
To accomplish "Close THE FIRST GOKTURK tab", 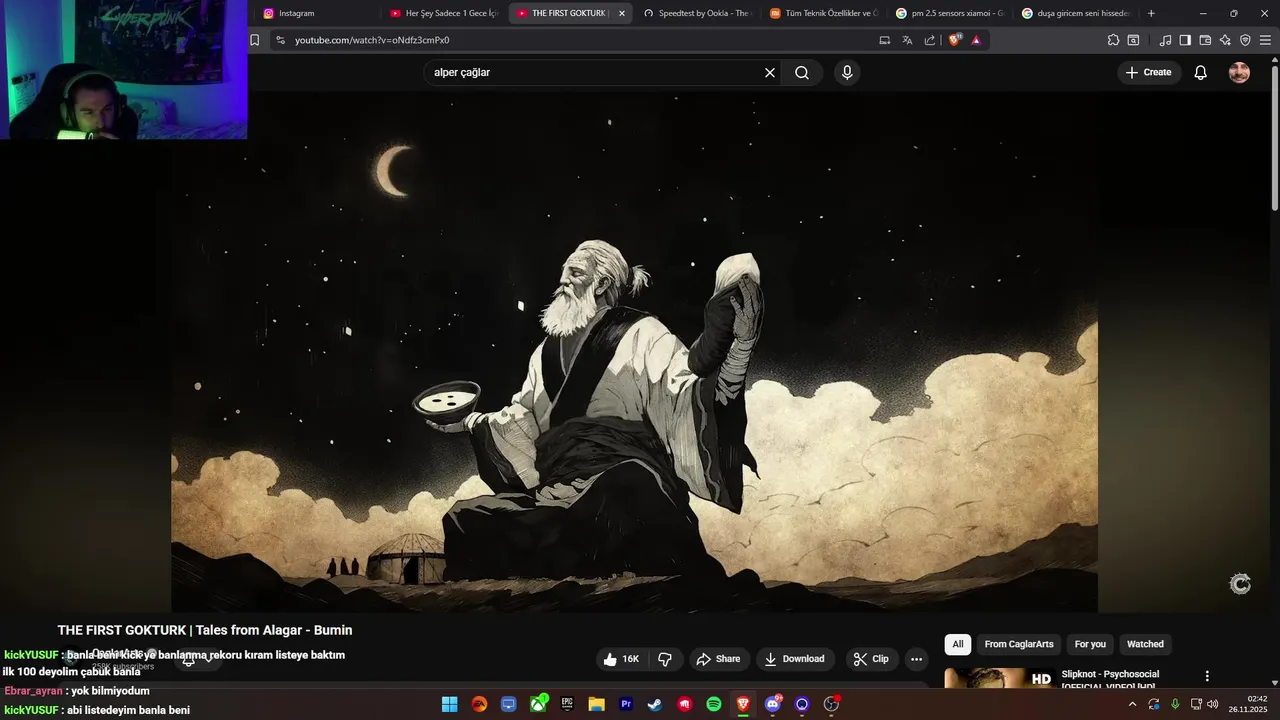I will [622, 13].
